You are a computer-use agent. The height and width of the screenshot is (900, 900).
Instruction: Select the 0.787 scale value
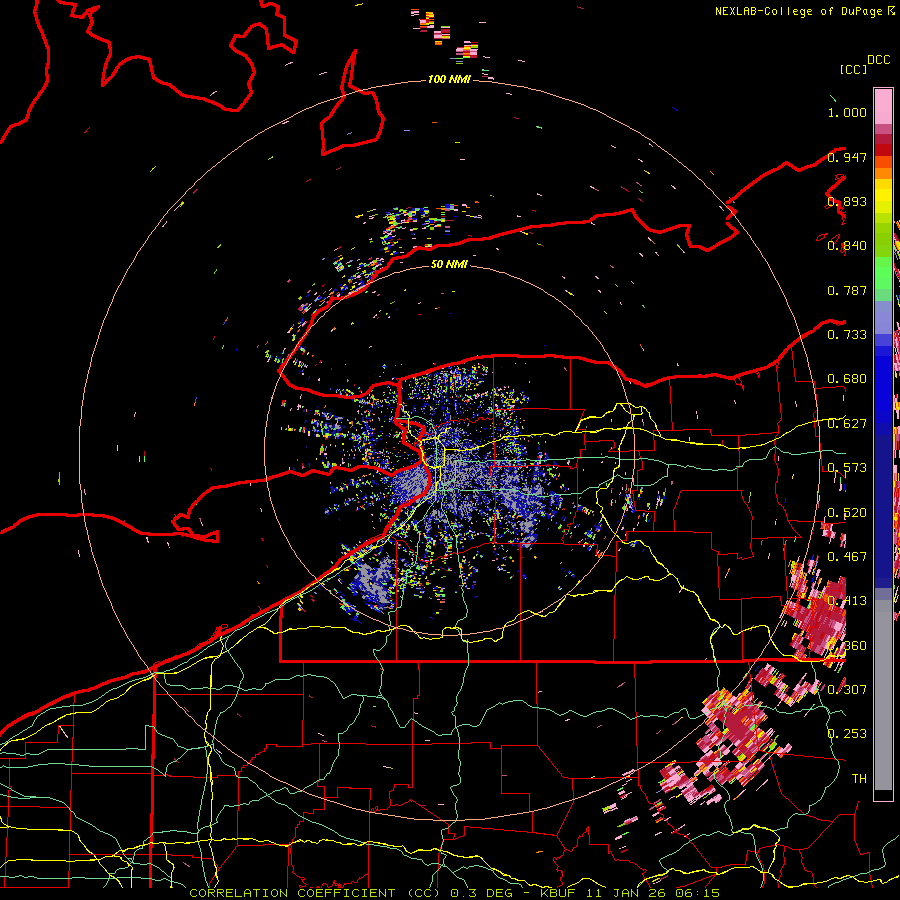tap(847, 290)
